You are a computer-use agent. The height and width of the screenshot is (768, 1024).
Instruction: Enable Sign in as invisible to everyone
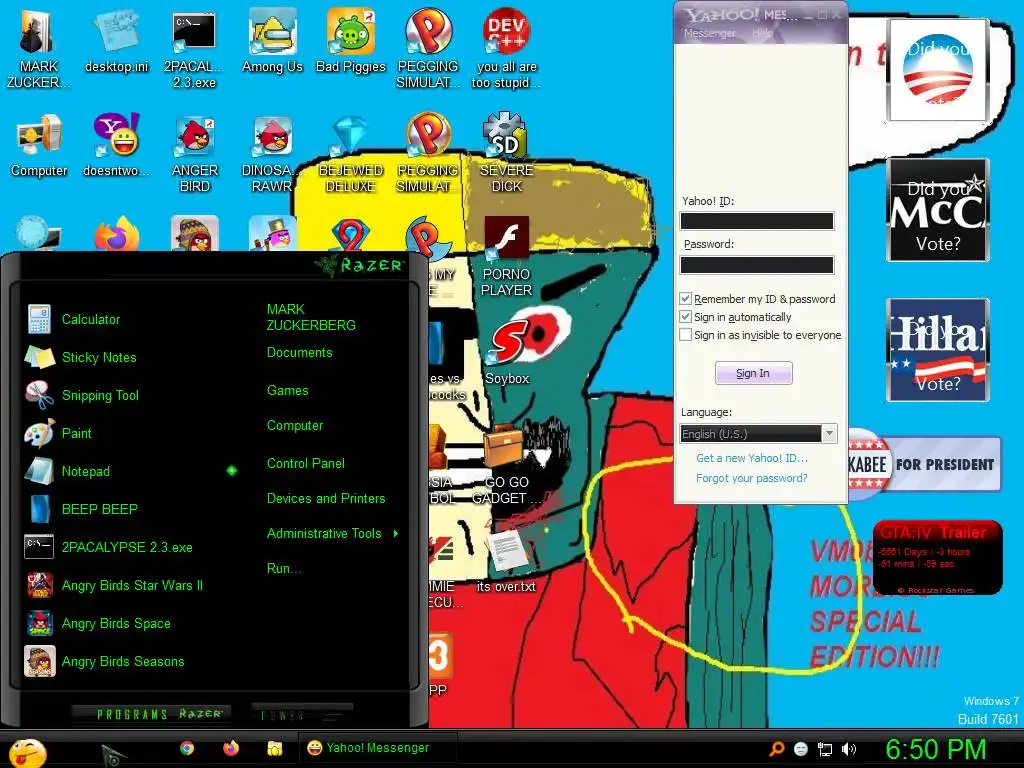click(x=685, y=335)
